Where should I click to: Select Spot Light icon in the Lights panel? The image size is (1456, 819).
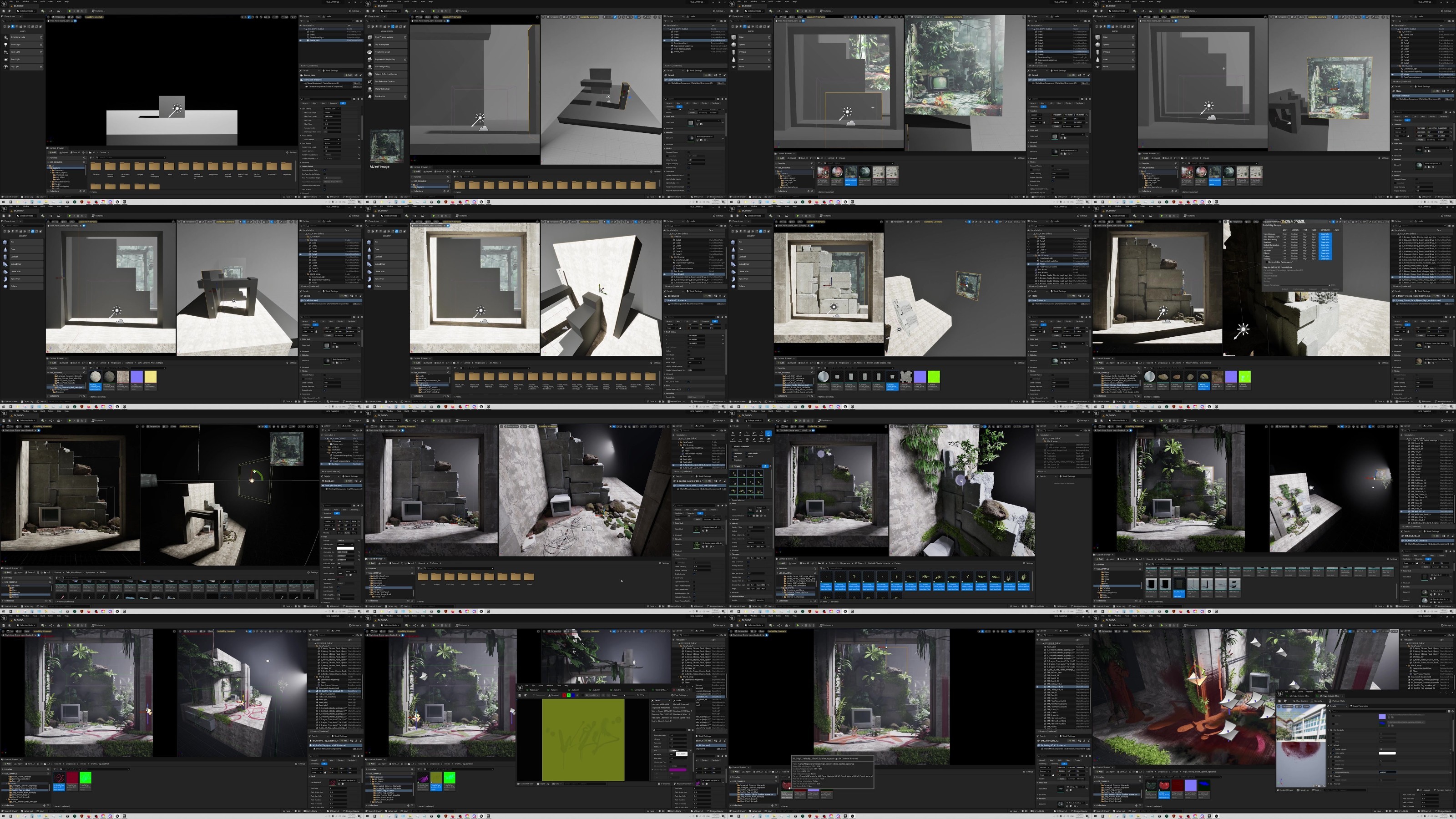pos(5,53)
